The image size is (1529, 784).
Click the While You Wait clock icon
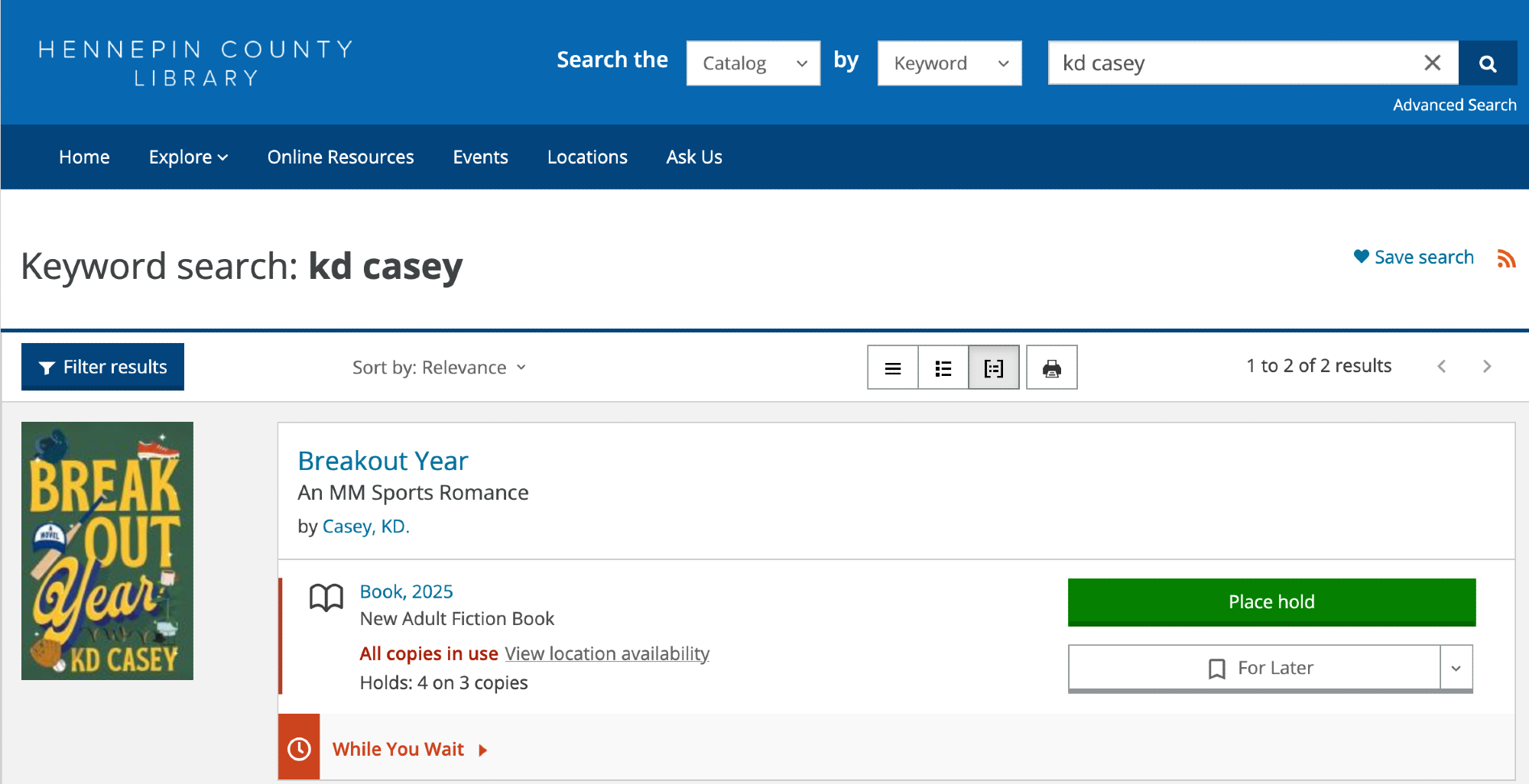tap(299, 748)
